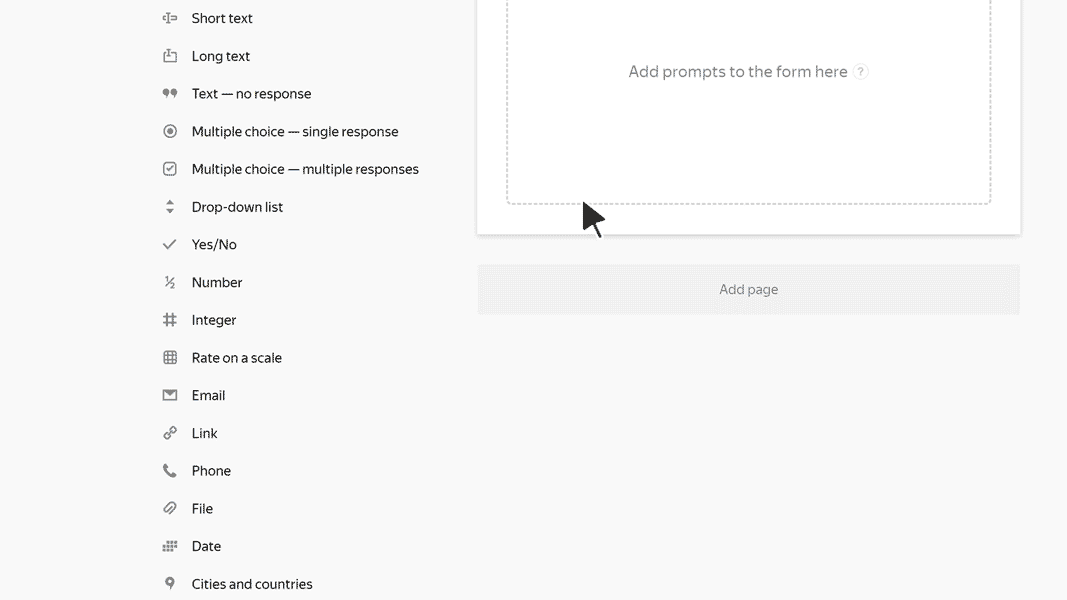Select the hash icon for Integer
The height and width of the screenshot is (600, 1067).
tap(169, 320)
